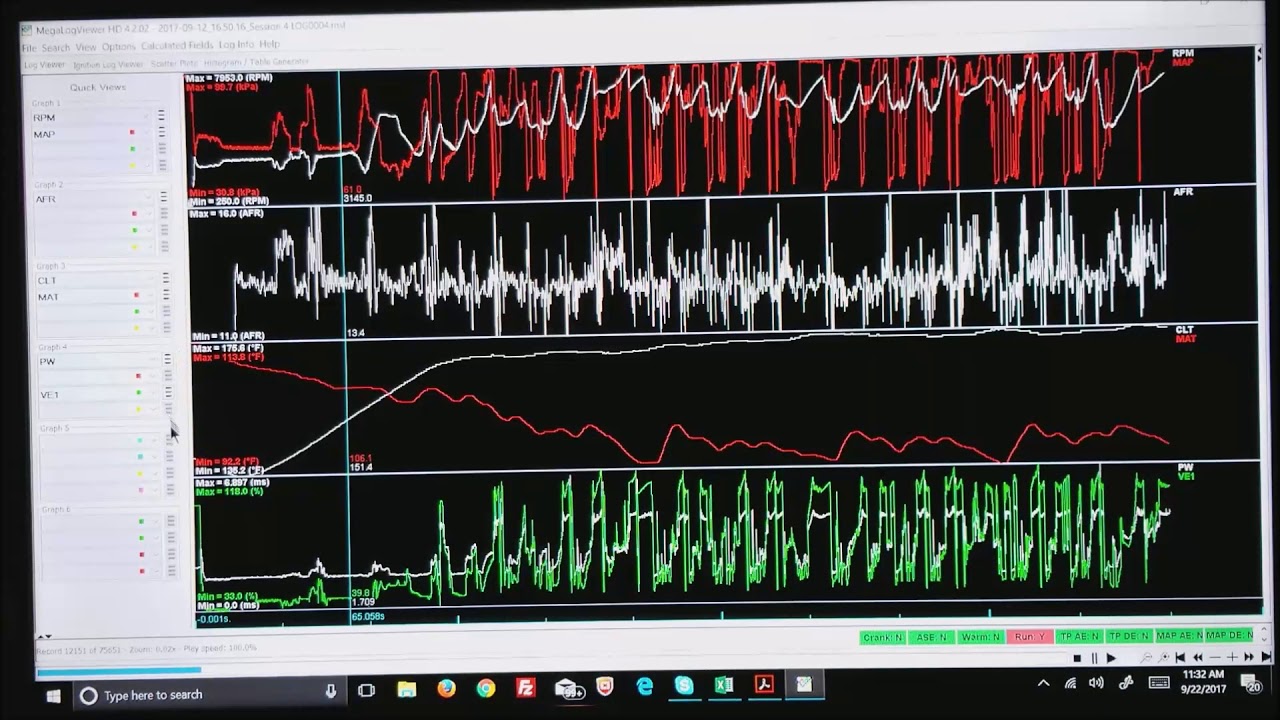Click the green color swatch of the VE1 field

point(138,394)
